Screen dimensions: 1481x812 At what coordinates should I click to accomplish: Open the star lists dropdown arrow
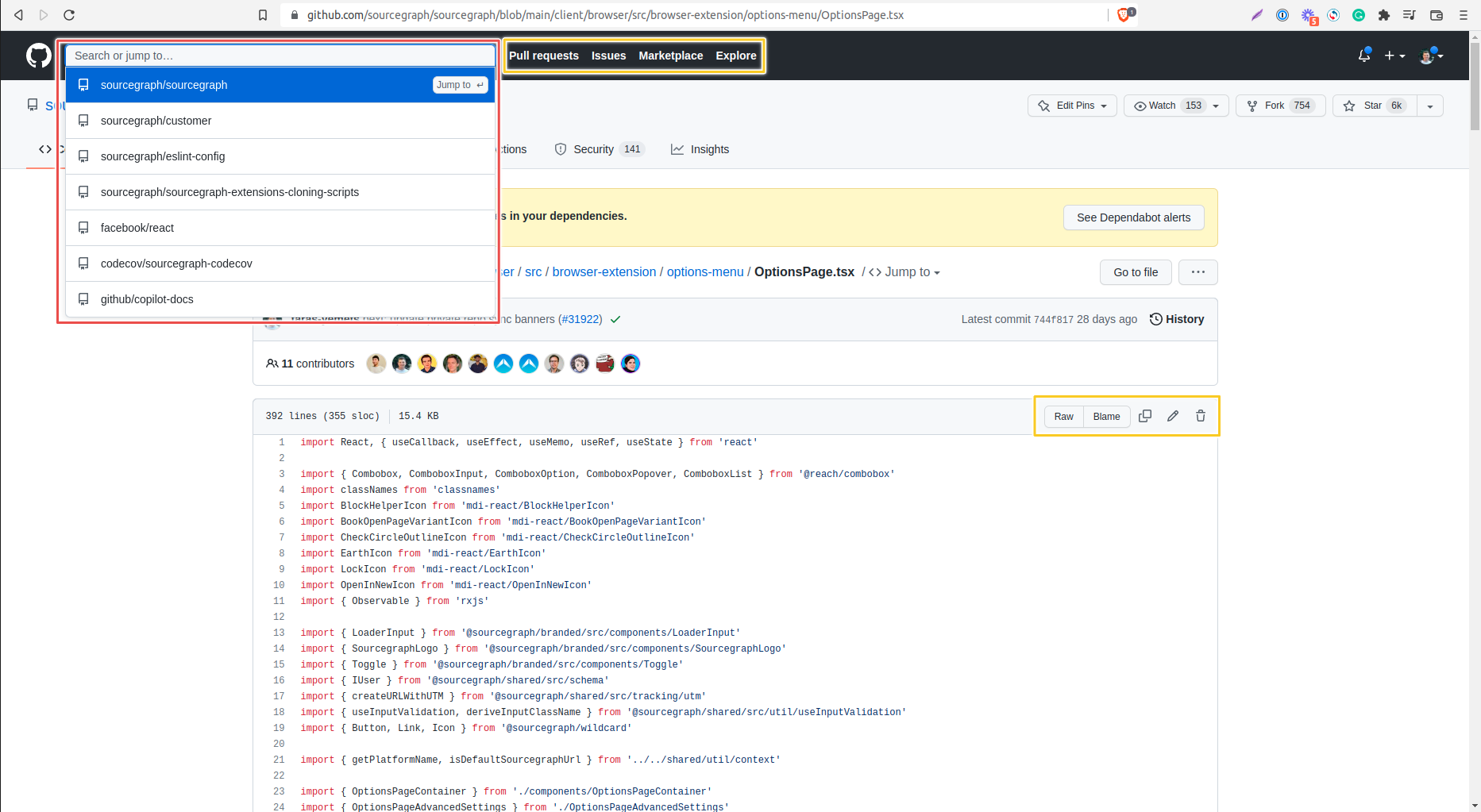1430,106
